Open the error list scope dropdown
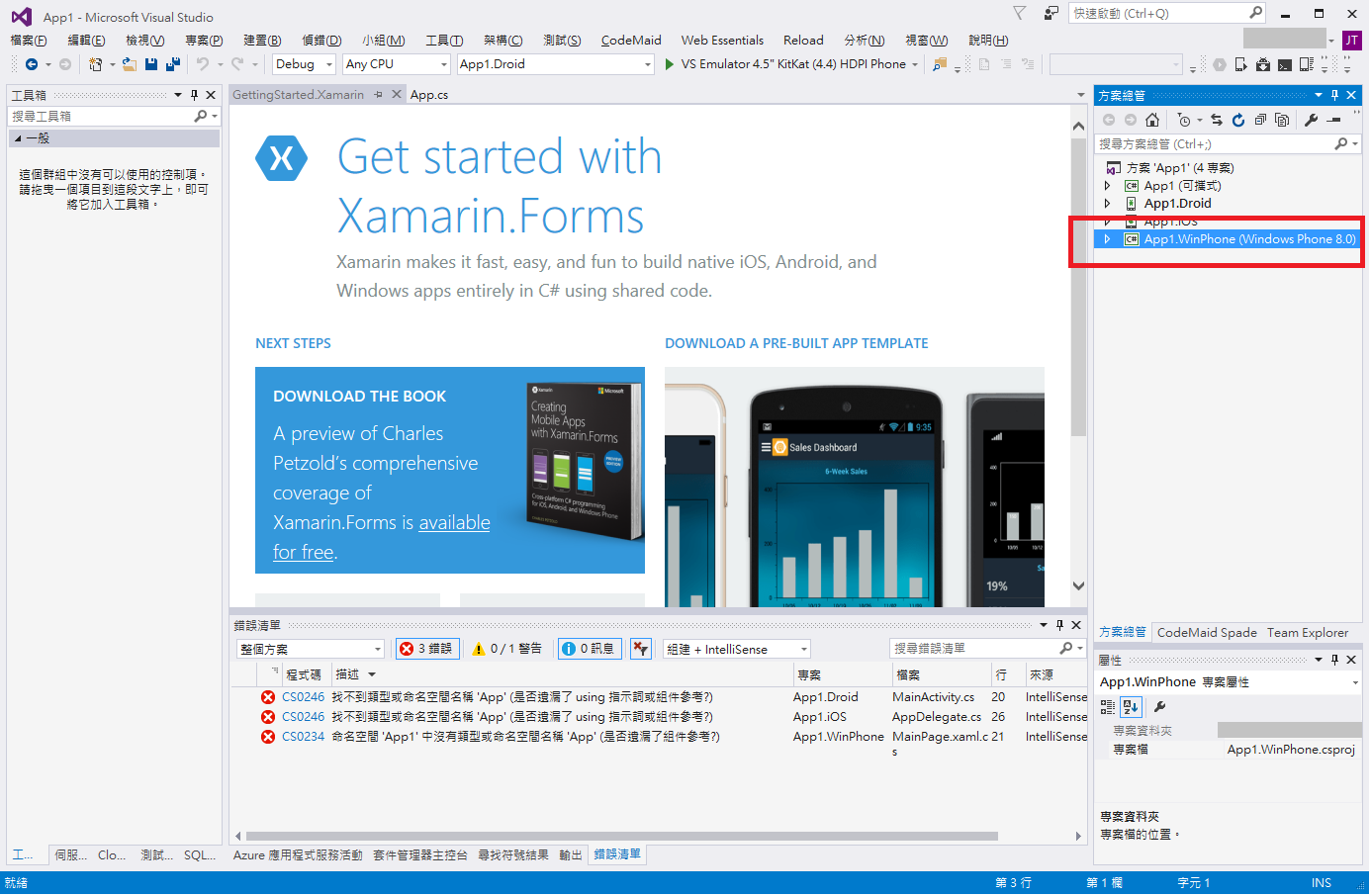Screen dimensions: 1371x896 [310, 649]
